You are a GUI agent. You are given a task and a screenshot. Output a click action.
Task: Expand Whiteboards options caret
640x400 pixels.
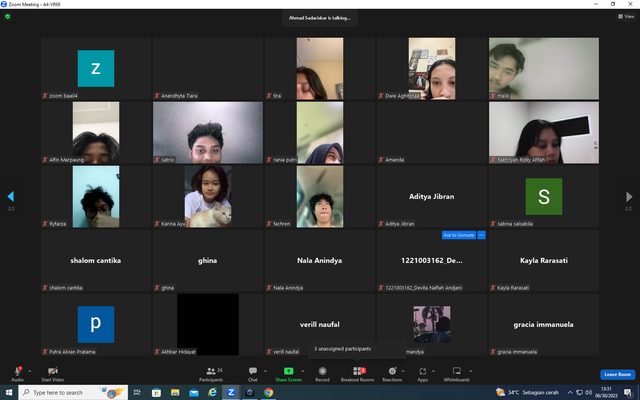tap(471, 371)
